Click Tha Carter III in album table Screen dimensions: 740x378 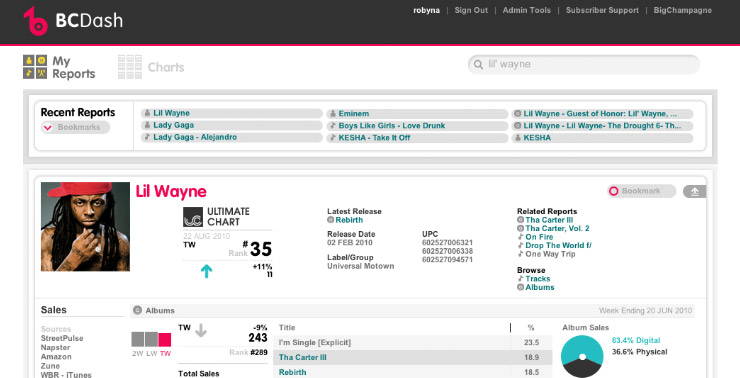[303, 357]
